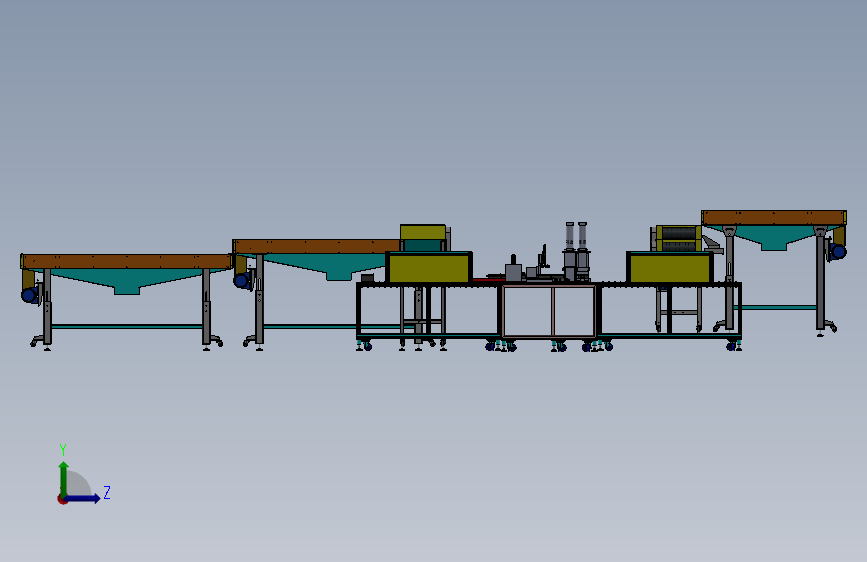Select the blue motor on the middle conveyor

242,280
